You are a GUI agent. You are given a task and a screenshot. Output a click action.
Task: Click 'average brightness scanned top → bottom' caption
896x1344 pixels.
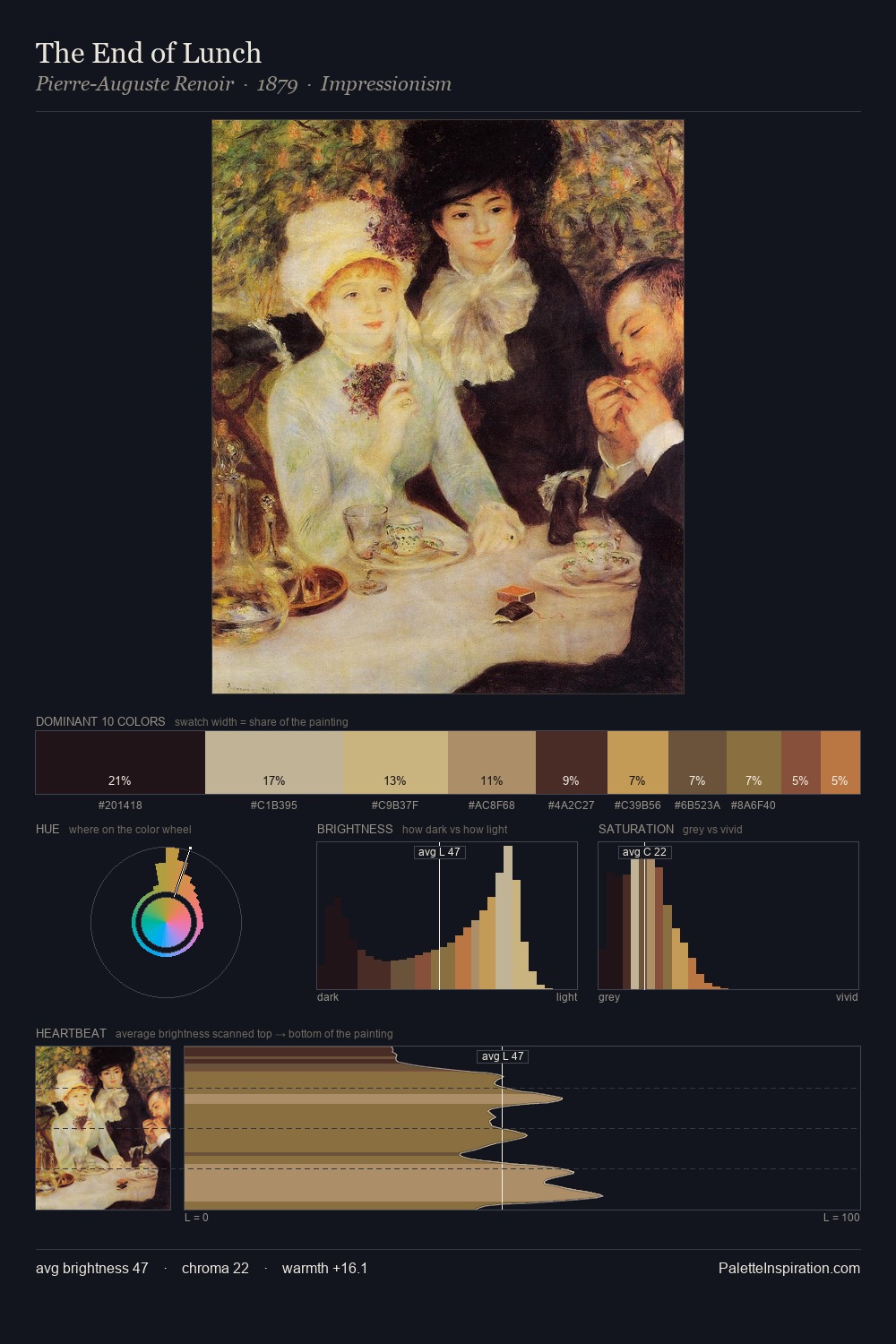point(254,1034)
